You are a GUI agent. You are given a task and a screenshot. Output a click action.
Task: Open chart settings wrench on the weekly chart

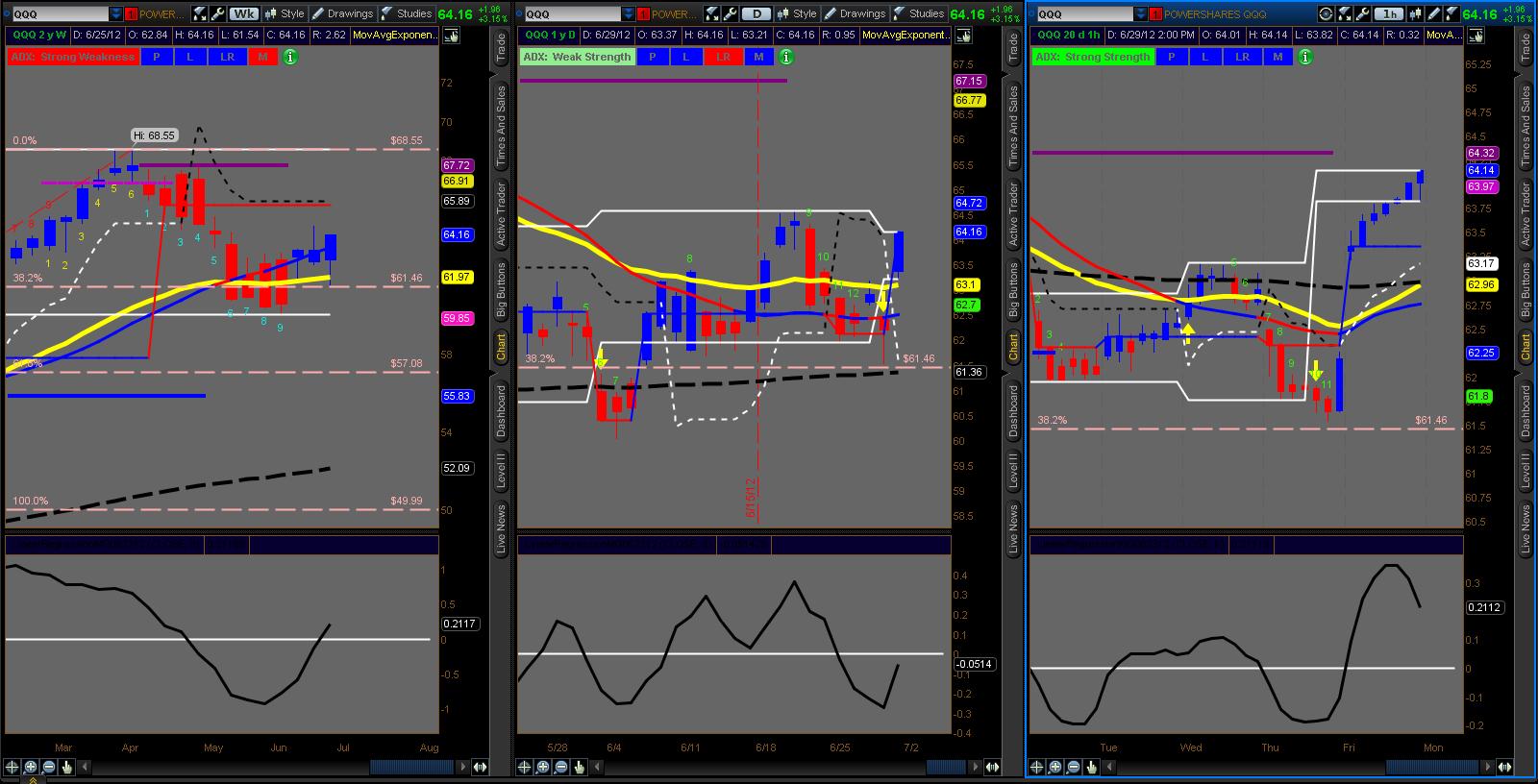pyautogui.click(x=217, y=14)
